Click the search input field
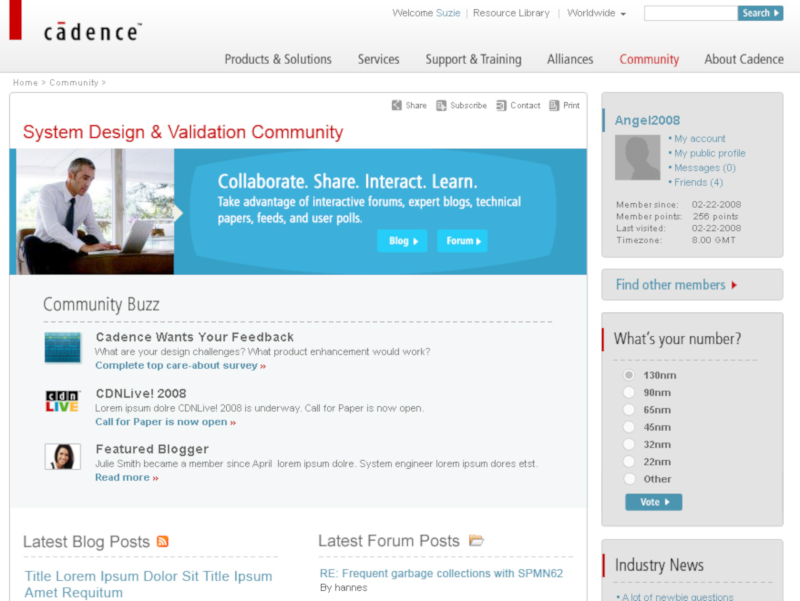800x601 pixels. coord(690,14)
